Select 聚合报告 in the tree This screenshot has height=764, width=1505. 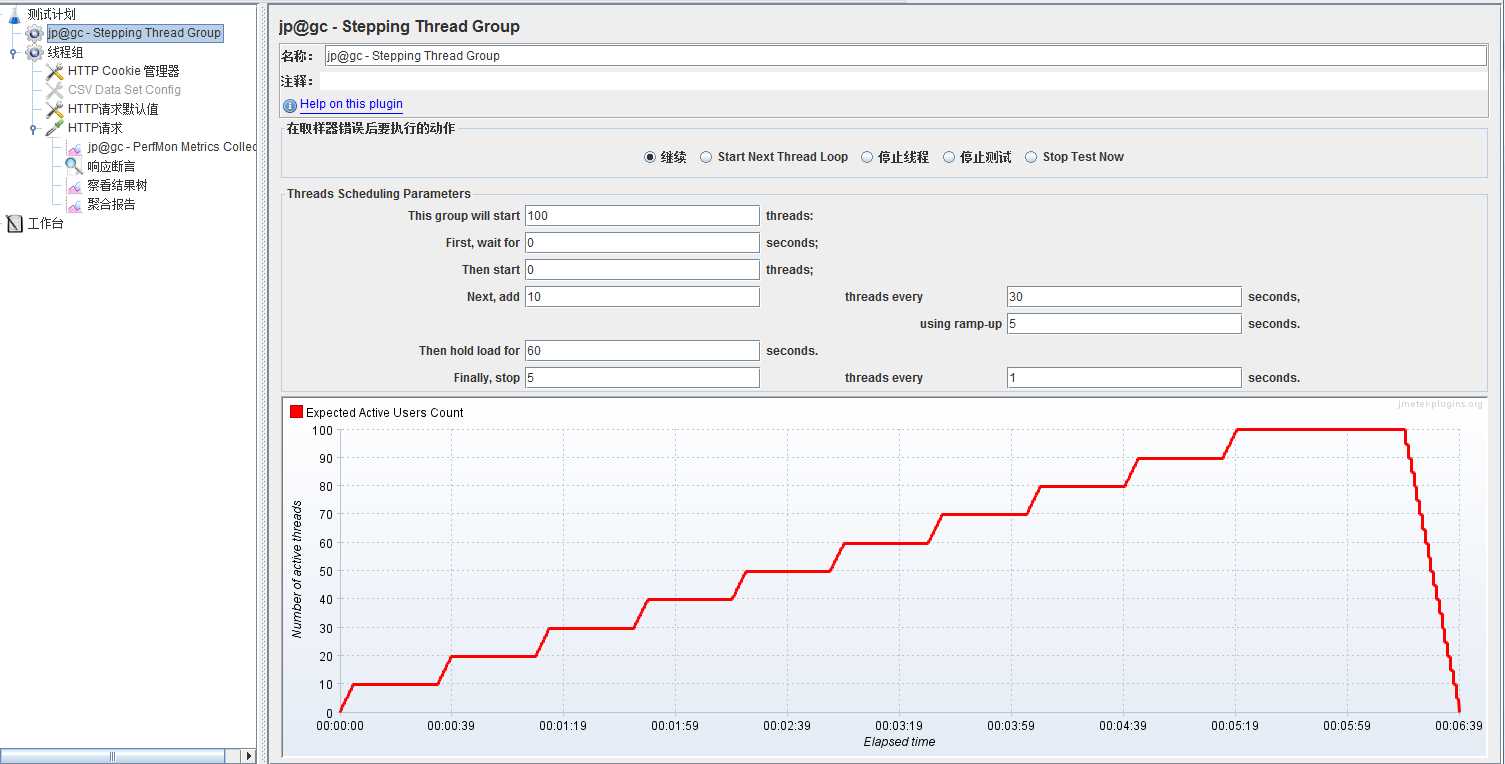pyautogui.click(x=111, y=204)
